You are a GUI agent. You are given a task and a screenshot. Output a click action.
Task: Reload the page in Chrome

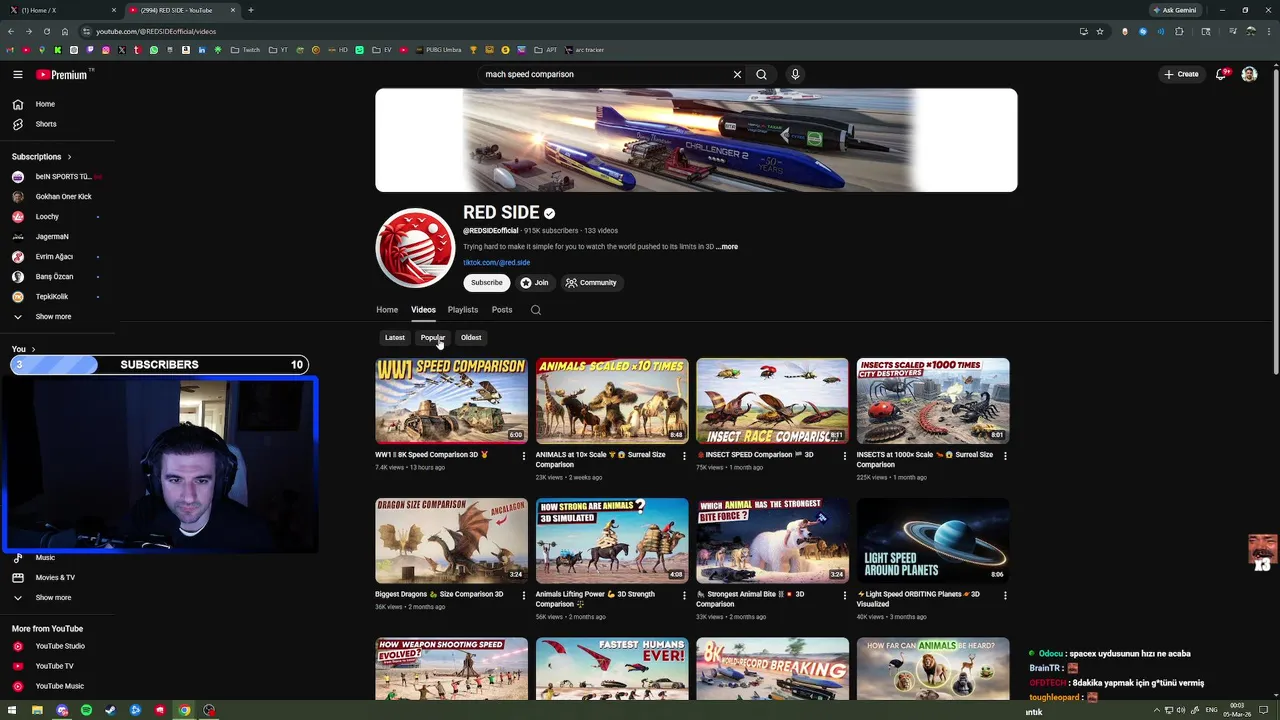pos(46,31)
